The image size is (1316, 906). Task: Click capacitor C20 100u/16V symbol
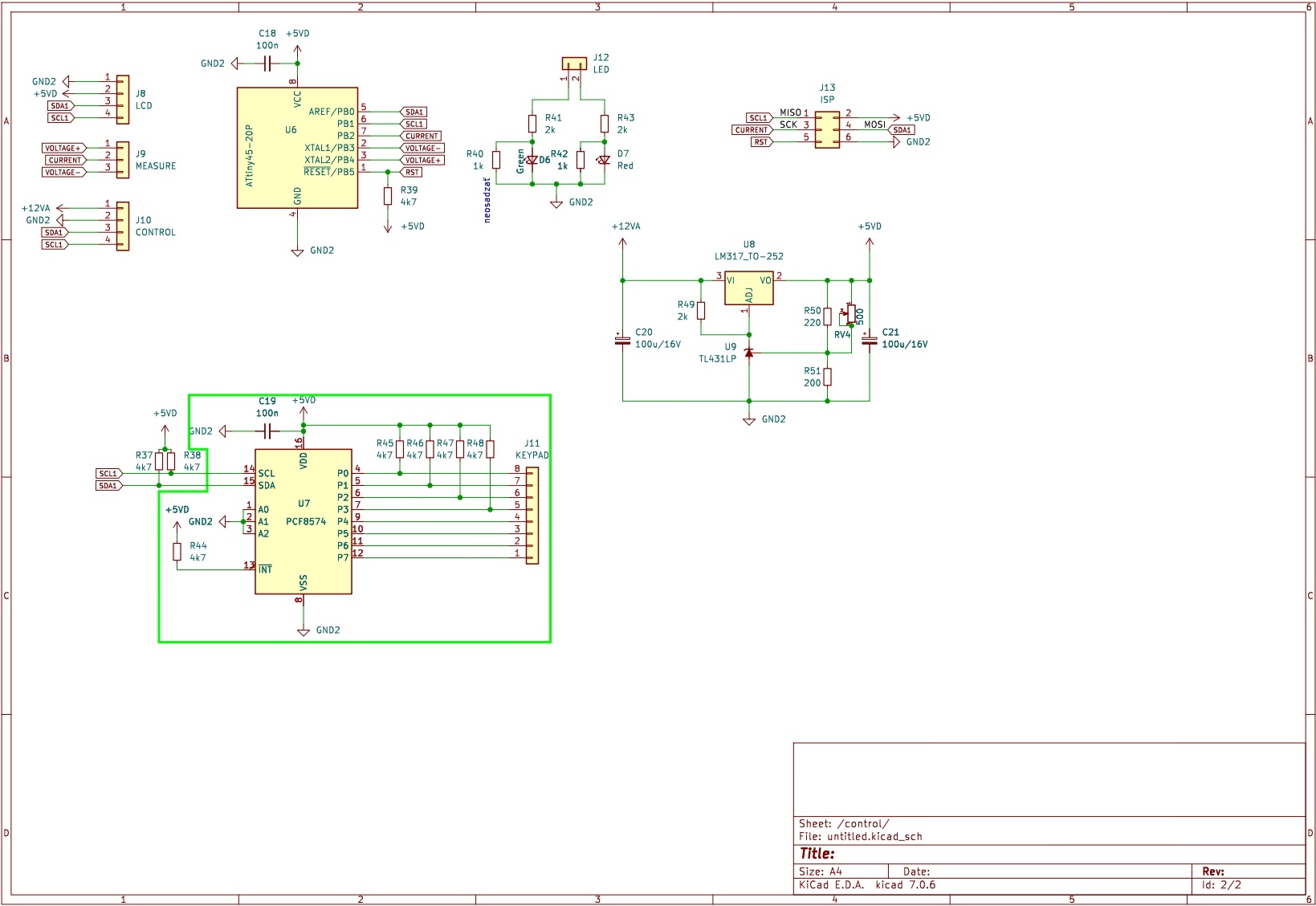tap(622, 341)
